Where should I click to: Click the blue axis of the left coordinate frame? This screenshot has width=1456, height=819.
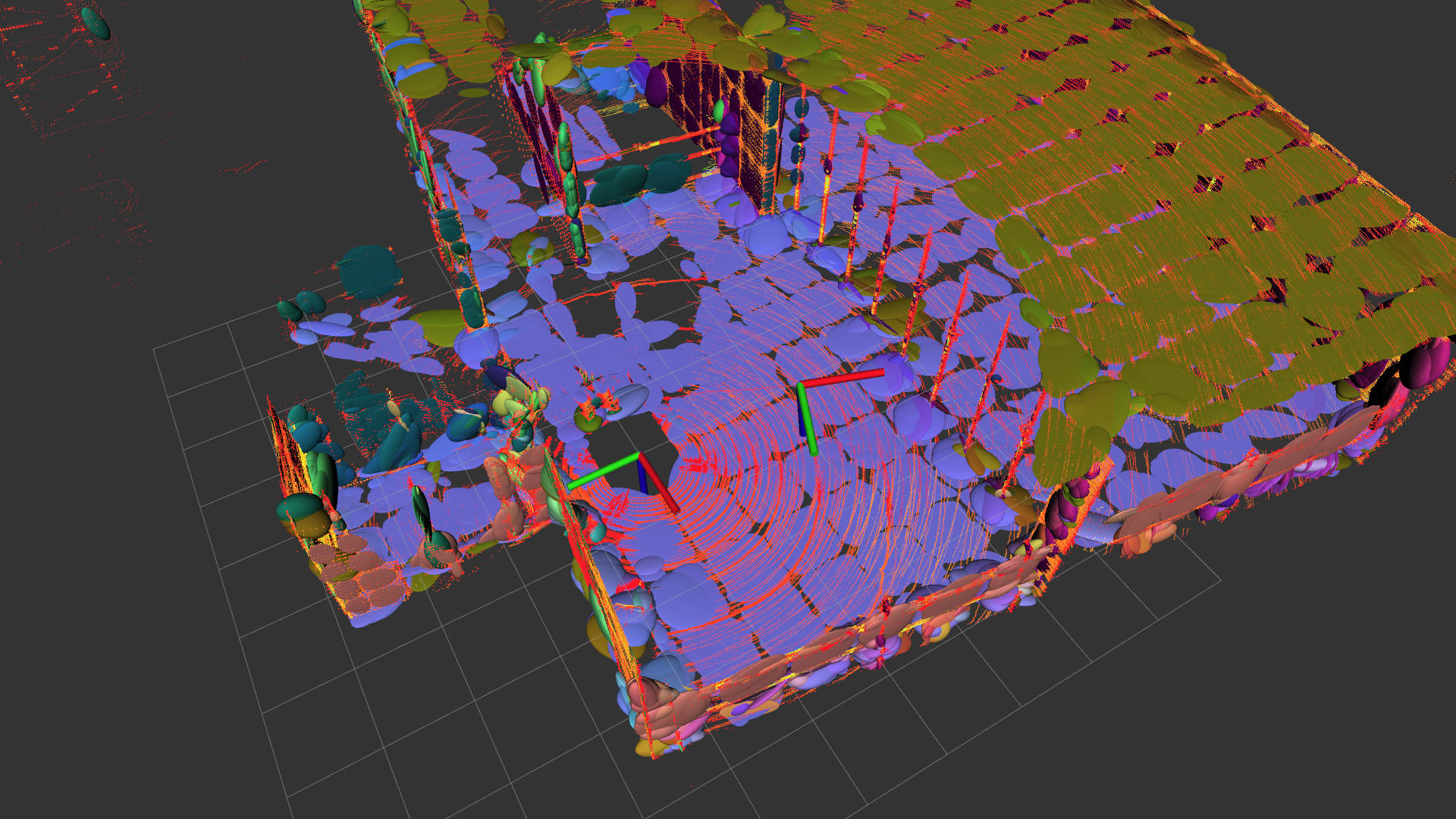click(x=642, y=478)
